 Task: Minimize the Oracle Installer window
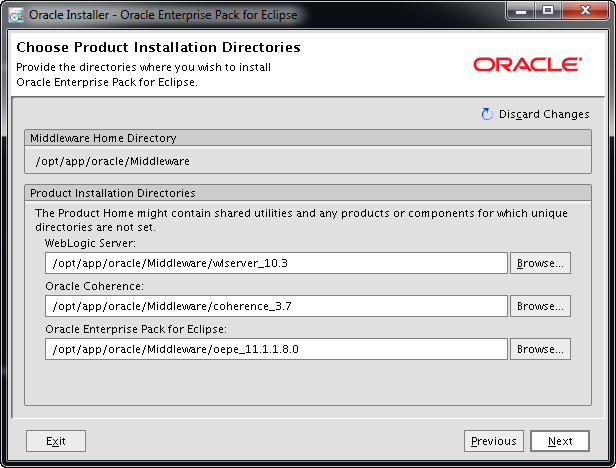[521, 11]
